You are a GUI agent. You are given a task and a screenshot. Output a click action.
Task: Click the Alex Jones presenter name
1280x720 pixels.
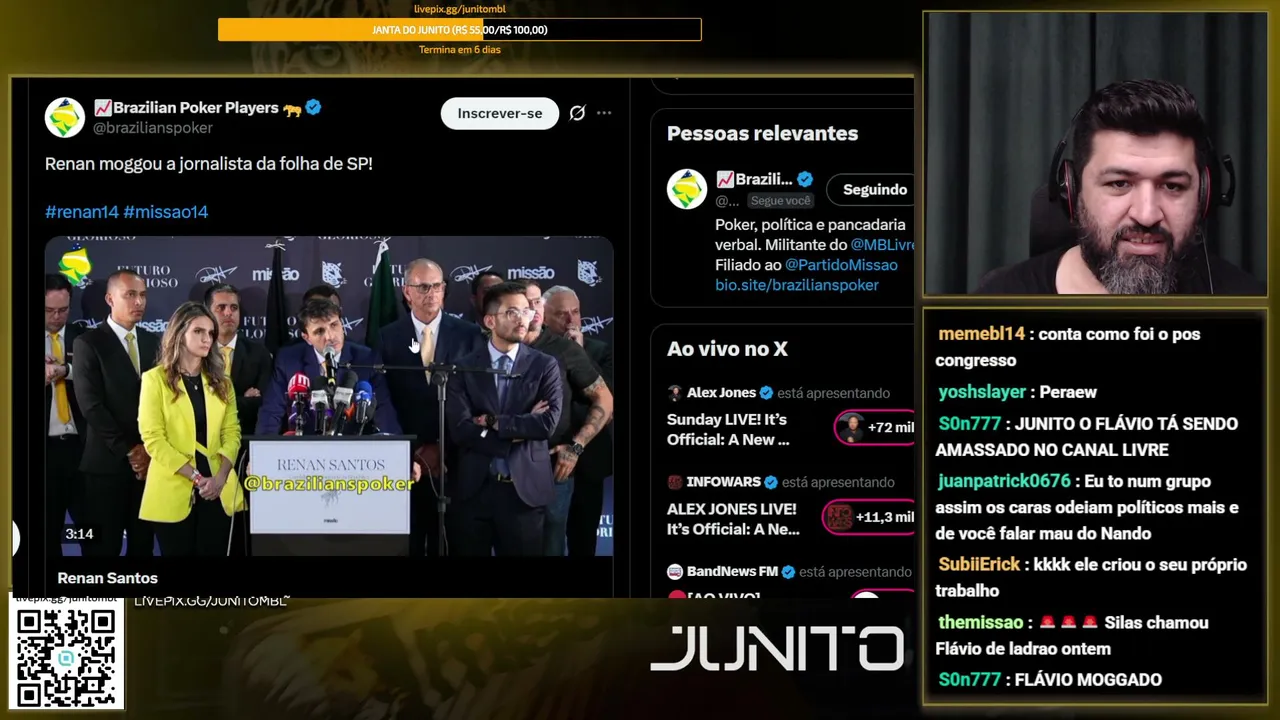(721, 393)
